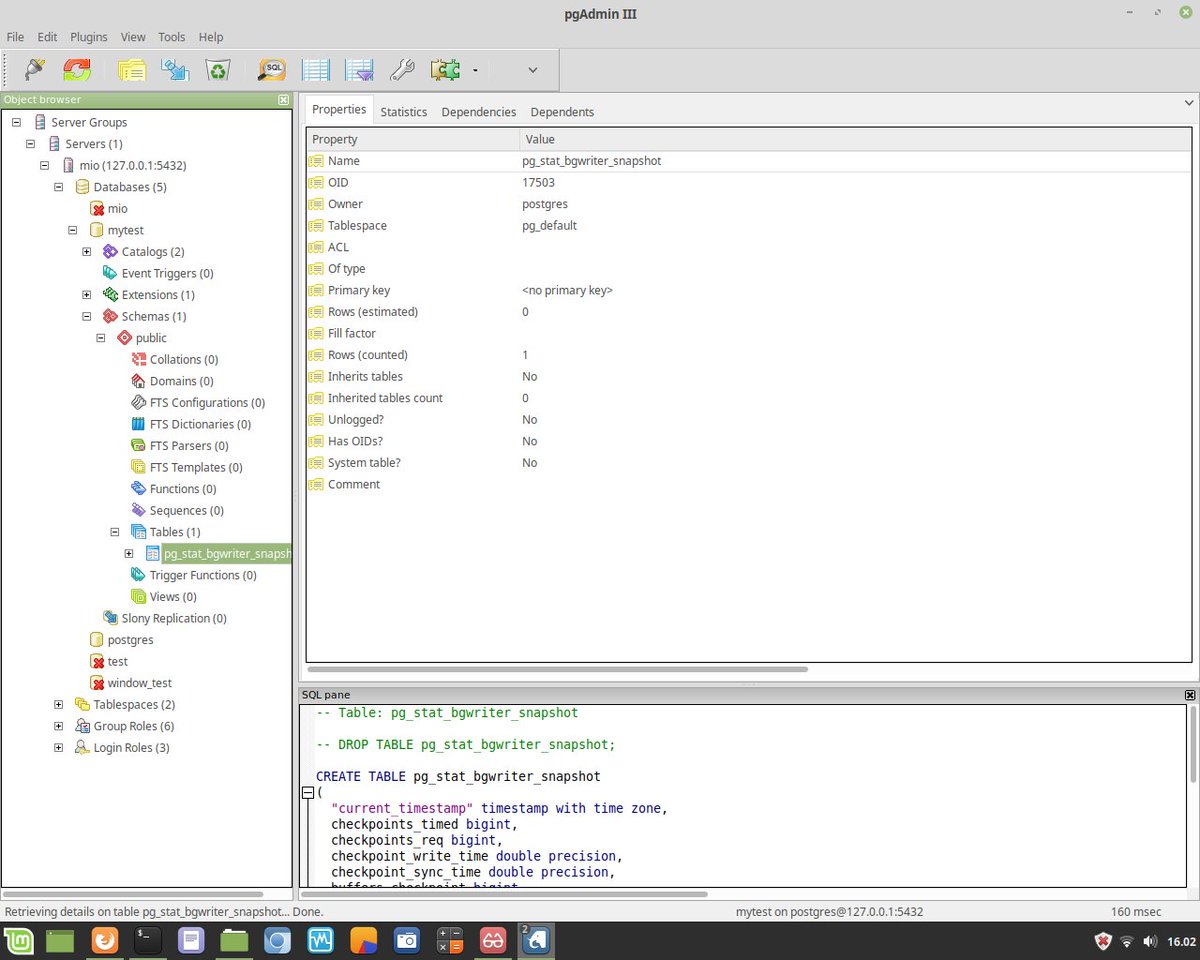Open the toolbar overflow chevron dropdown

[x=531, y=70]
